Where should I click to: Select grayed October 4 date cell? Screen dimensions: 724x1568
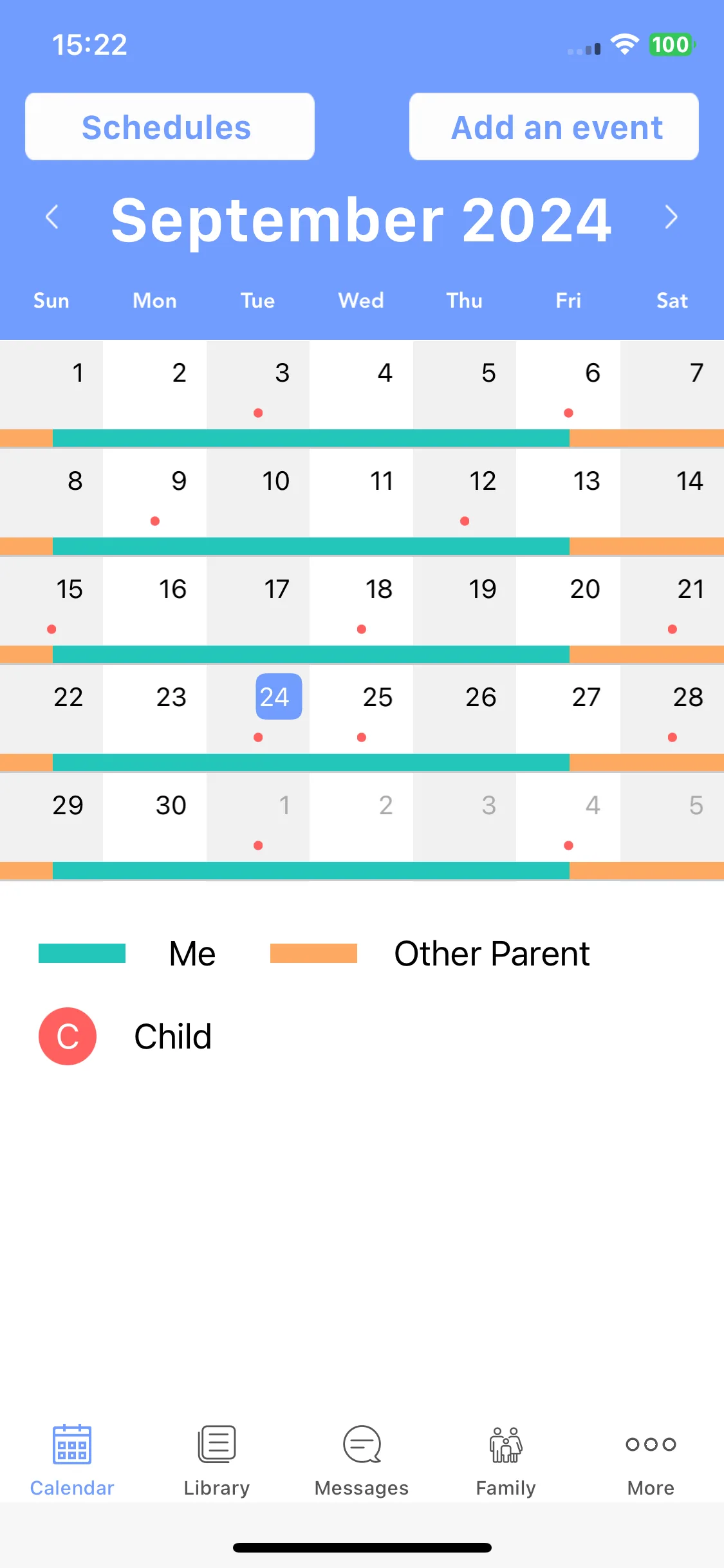[568, 817]
